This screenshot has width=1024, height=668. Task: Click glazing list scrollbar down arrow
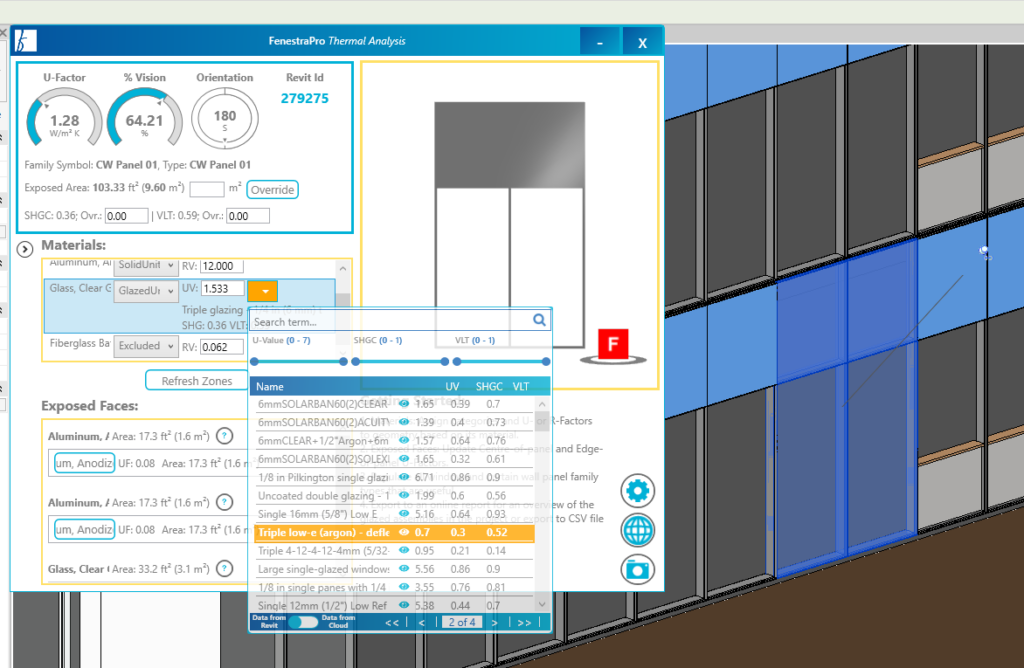pyautogui.click(x=542, y=605)
